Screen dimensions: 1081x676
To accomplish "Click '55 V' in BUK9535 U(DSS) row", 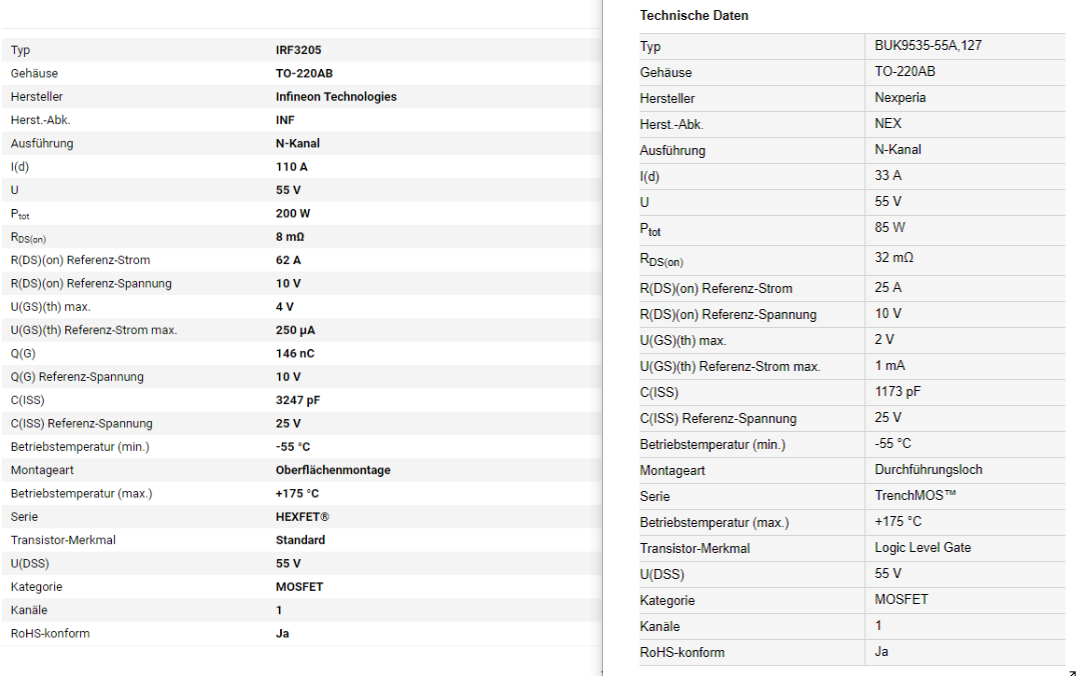I will point(887,573).
